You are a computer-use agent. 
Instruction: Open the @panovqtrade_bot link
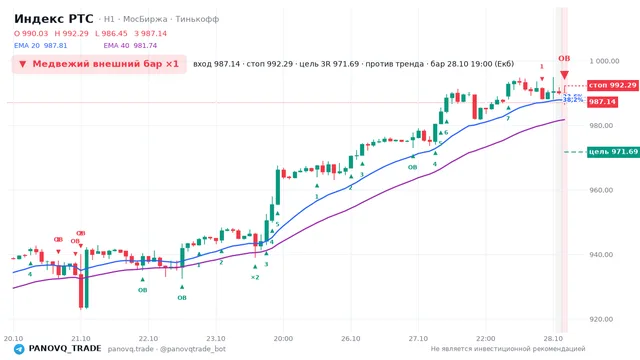pos(193,349)
